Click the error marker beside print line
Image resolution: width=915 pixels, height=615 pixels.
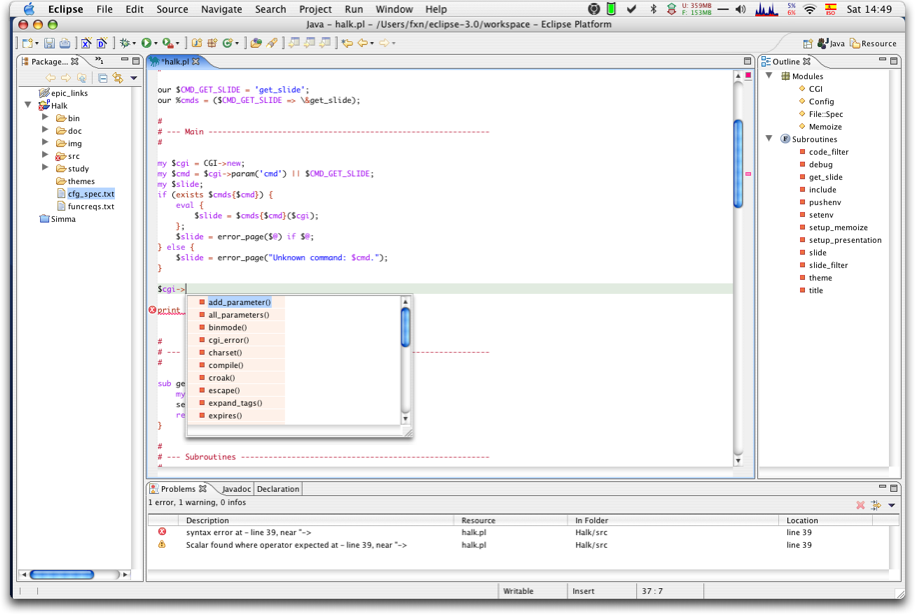click(x=152, y=310)
